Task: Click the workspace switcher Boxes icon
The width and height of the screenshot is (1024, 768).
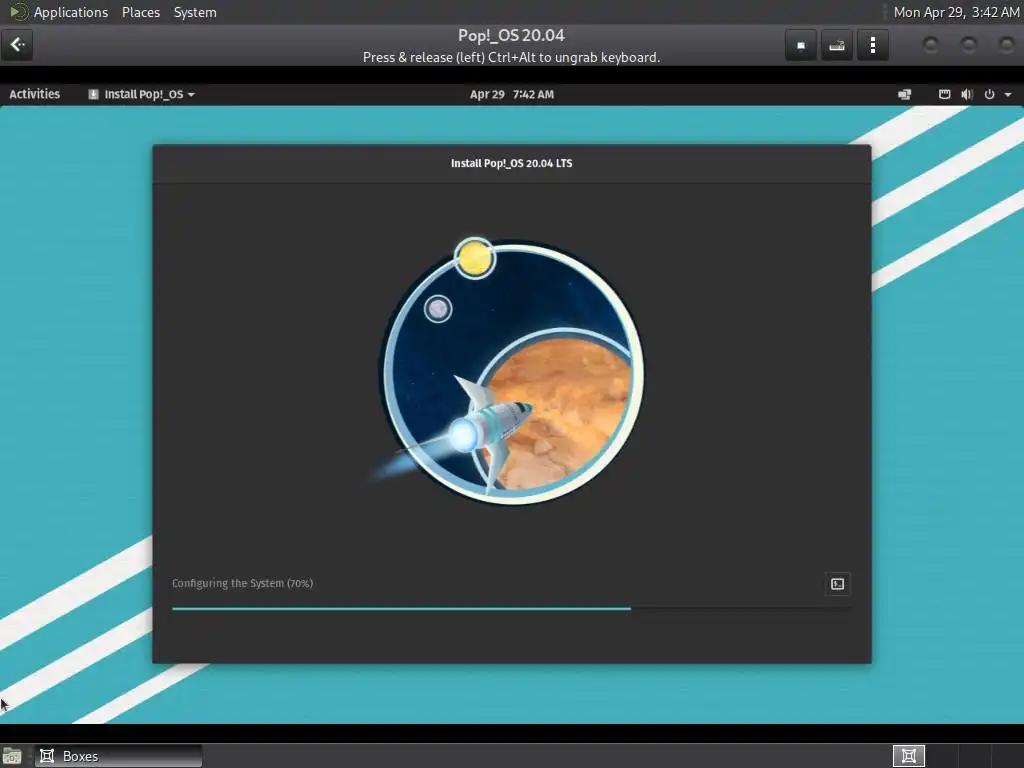Action: (x=908, y=756)
